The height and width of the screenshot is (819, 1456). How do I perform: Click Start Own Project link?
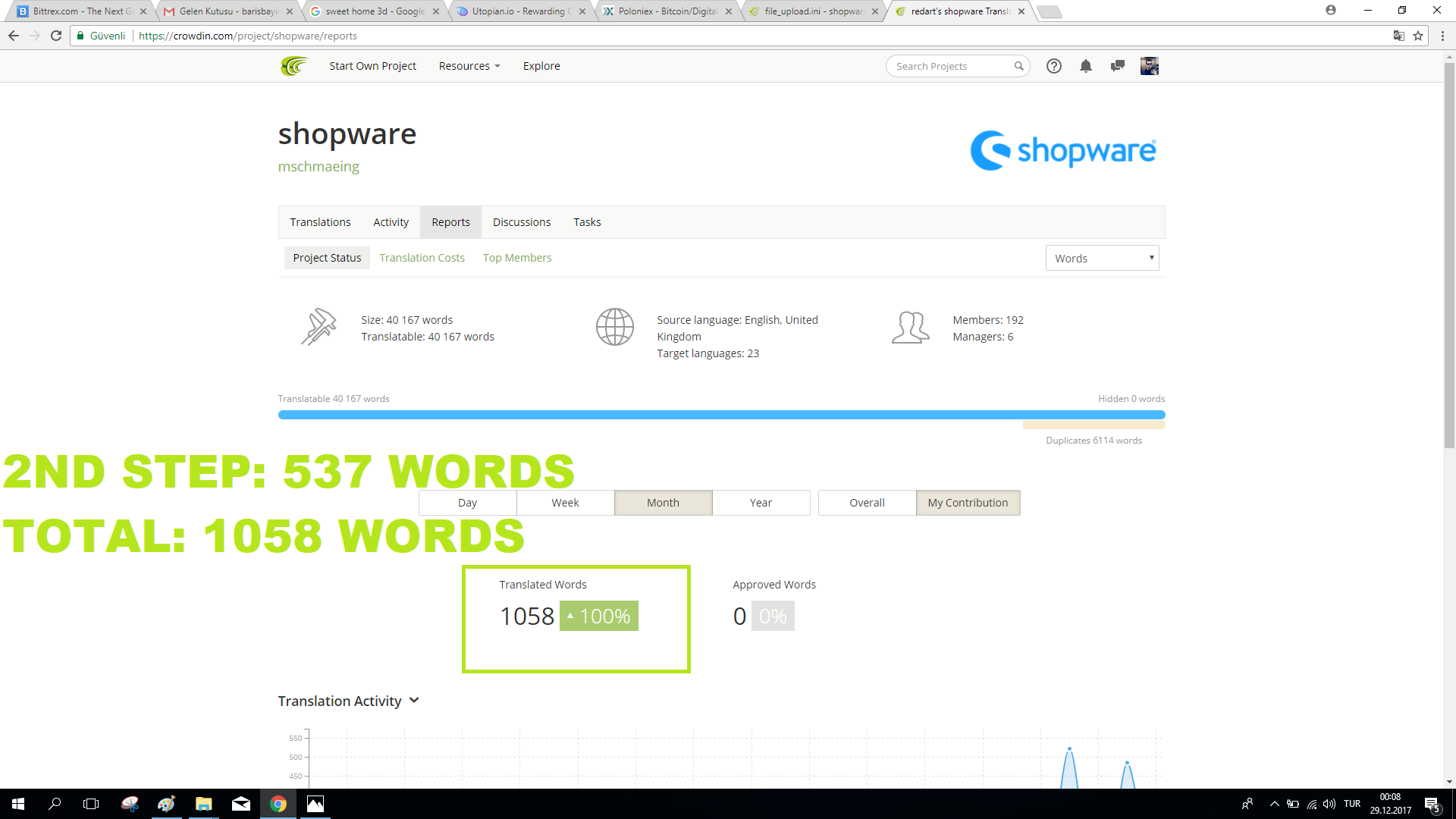tap(372, 66)
